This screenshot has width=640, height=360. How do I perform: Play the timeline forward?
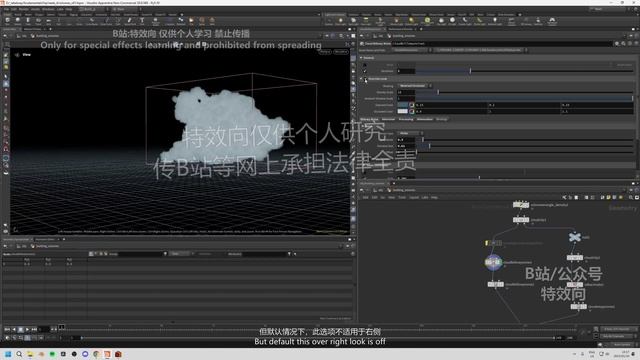[27, 329]
